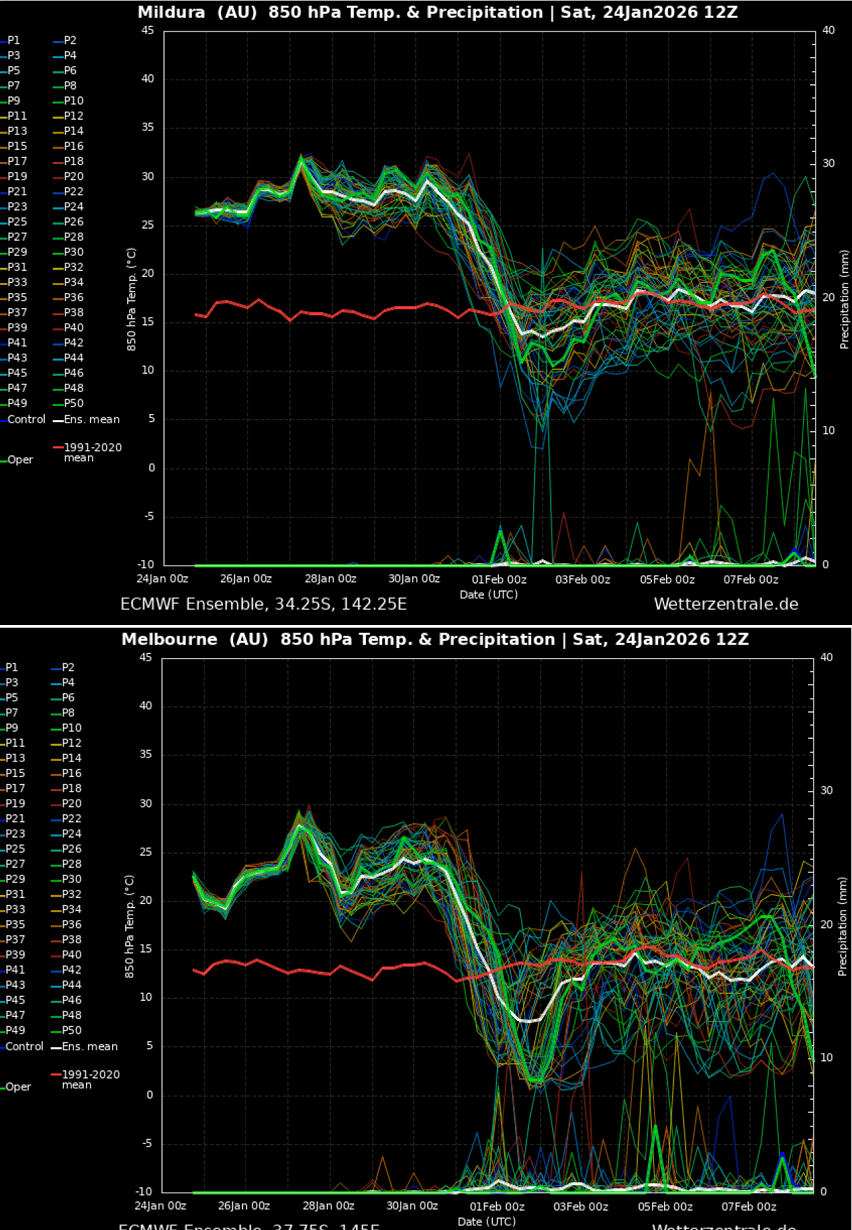
Task: Click Ens. mean legend entry in Melbourne chart
Action: 90,1047
